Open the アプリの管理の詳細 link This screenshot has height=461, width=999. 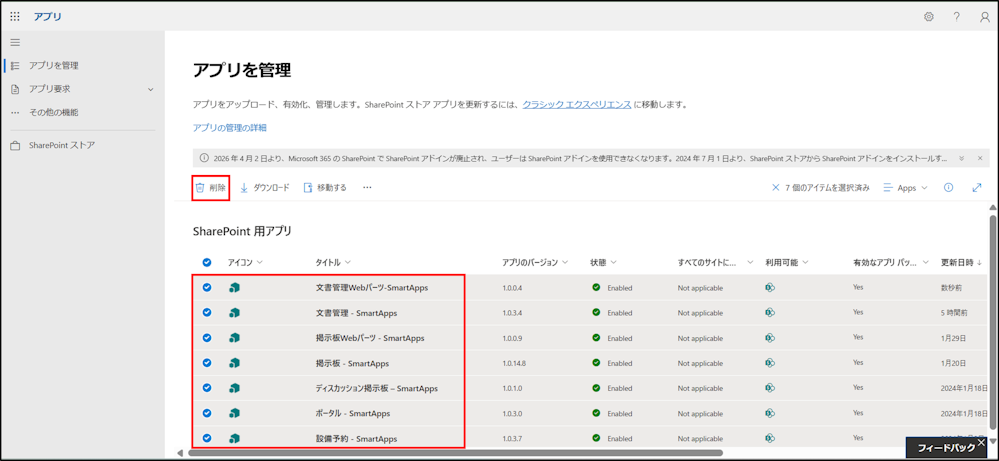click(x=229, y=127)
